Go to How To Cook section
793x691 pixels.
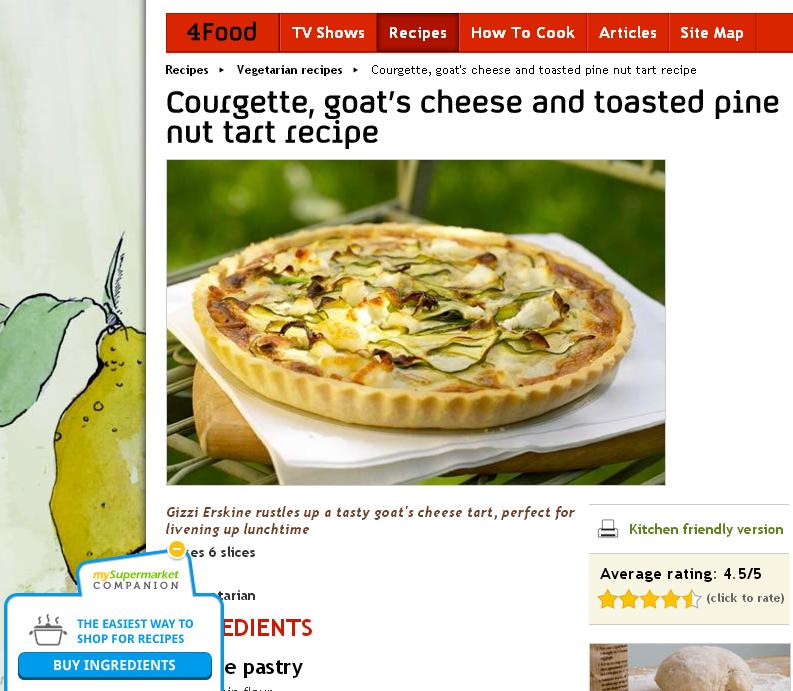pyautogui.click(x=522, y=33)
